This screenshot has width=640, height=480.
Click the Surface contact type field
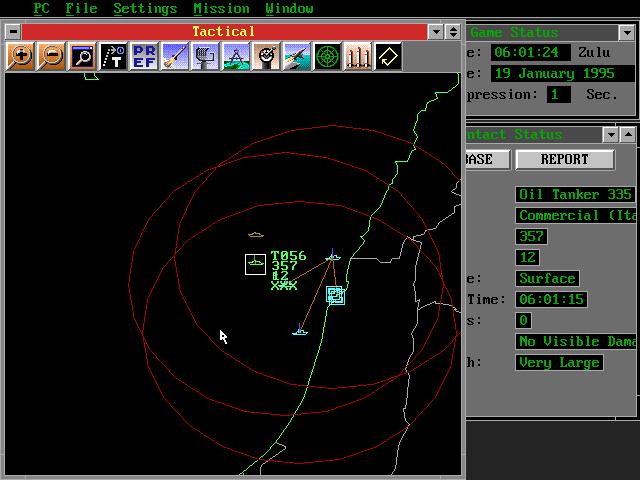point(547,278)
